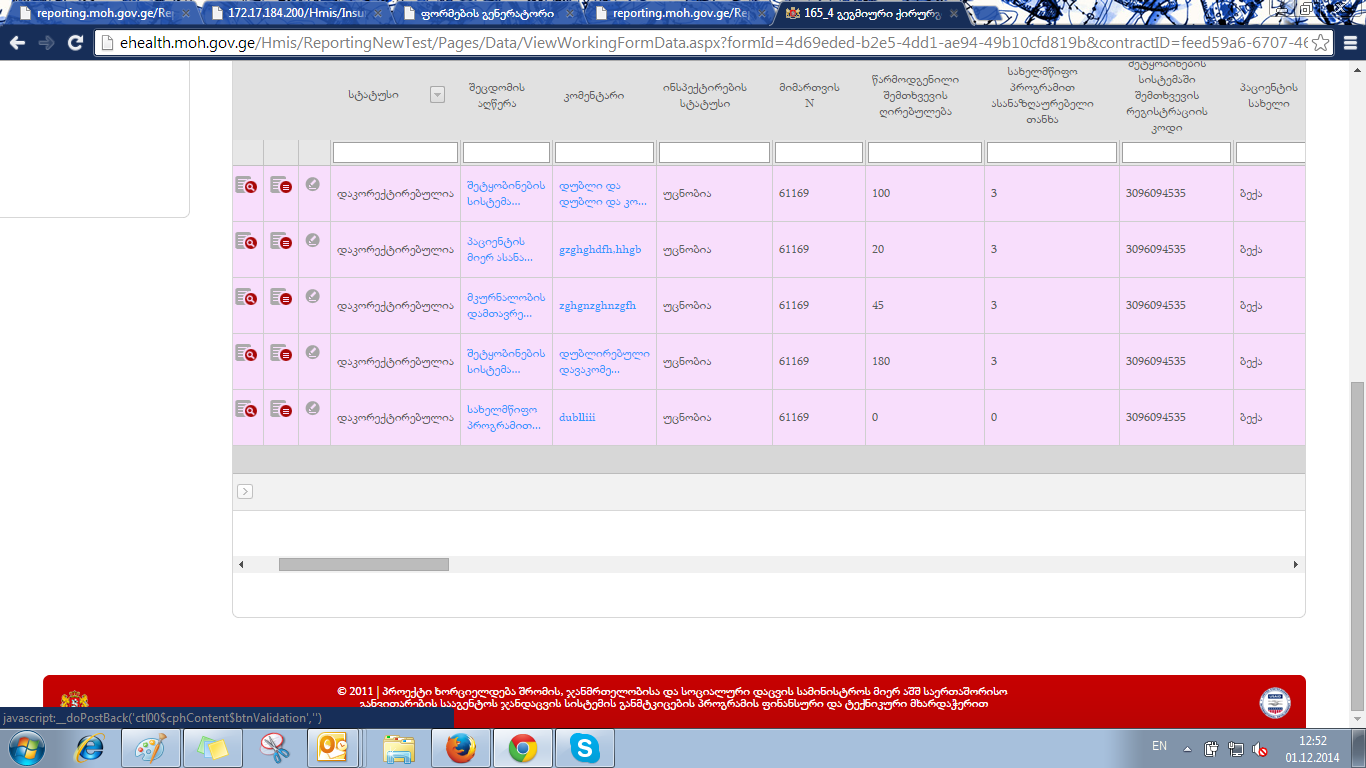This screenshot has width=1366, height=768.
Task: Open the gzghghdfh,hhgb comment link
Action: [600, 250]
